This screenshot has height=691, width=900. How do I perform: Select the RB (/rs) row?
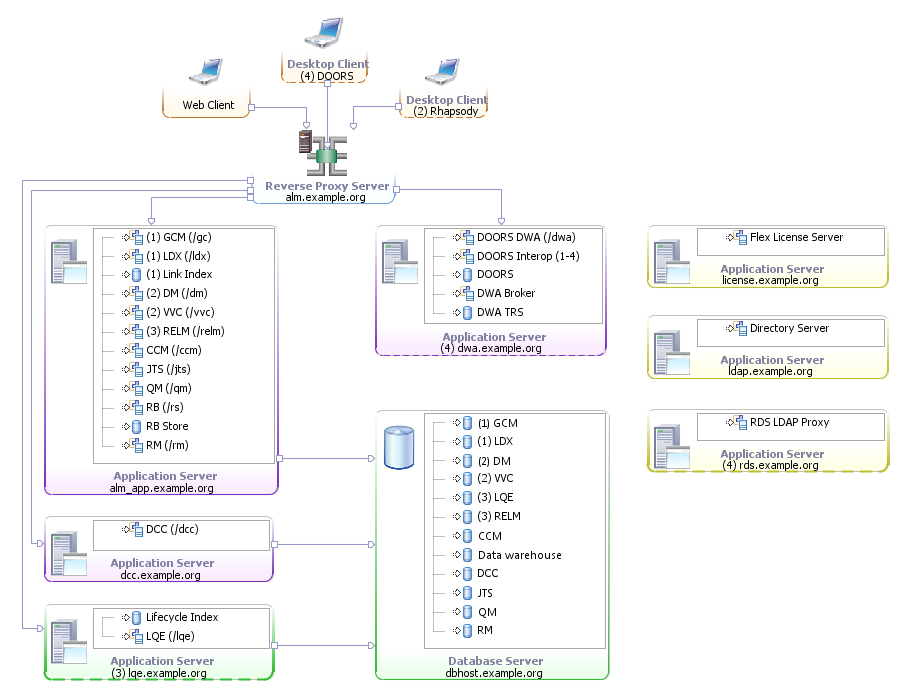pos(153,407)
